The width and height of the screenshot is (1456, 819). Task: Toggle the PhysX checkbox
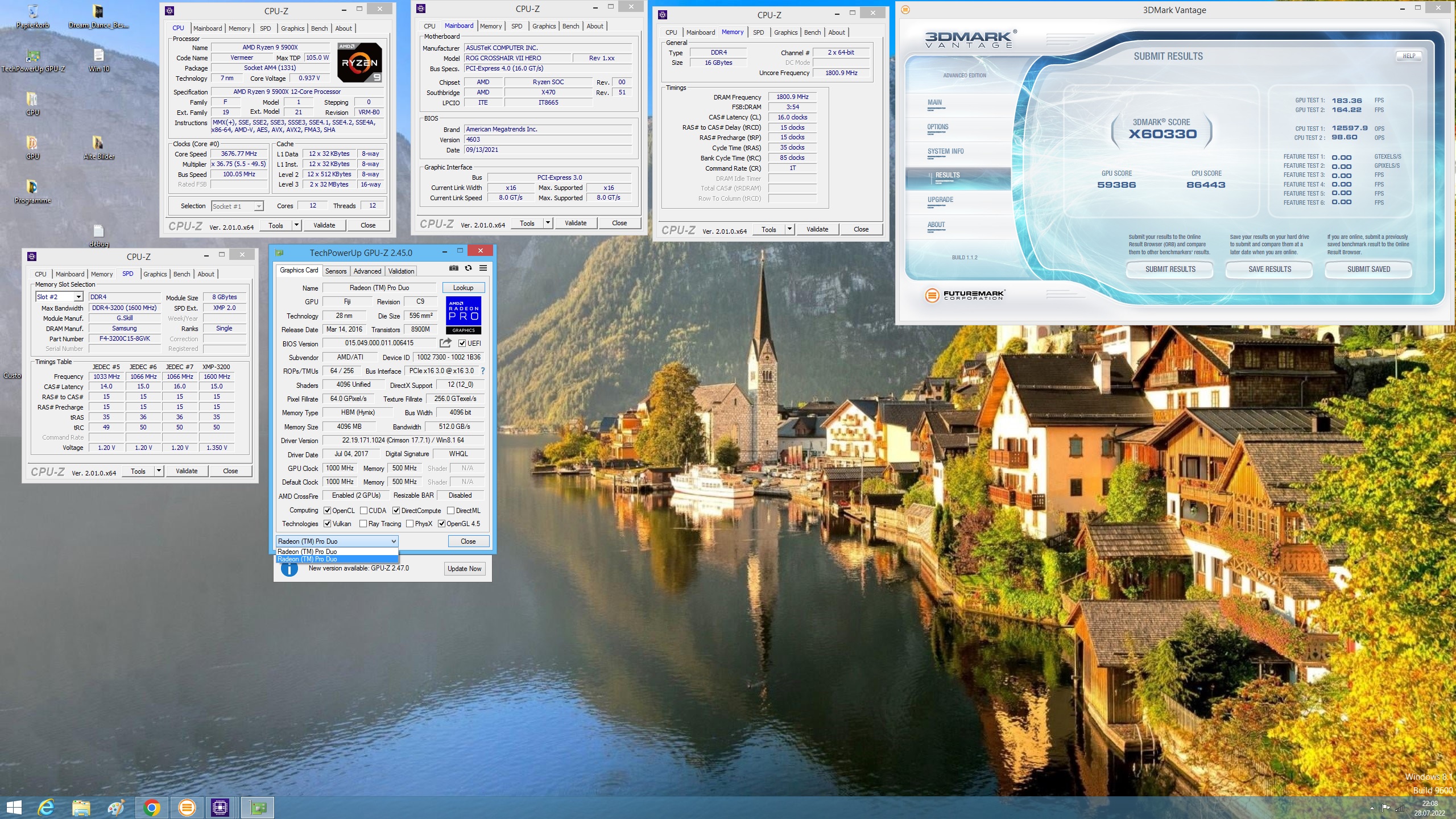(409, 524)
